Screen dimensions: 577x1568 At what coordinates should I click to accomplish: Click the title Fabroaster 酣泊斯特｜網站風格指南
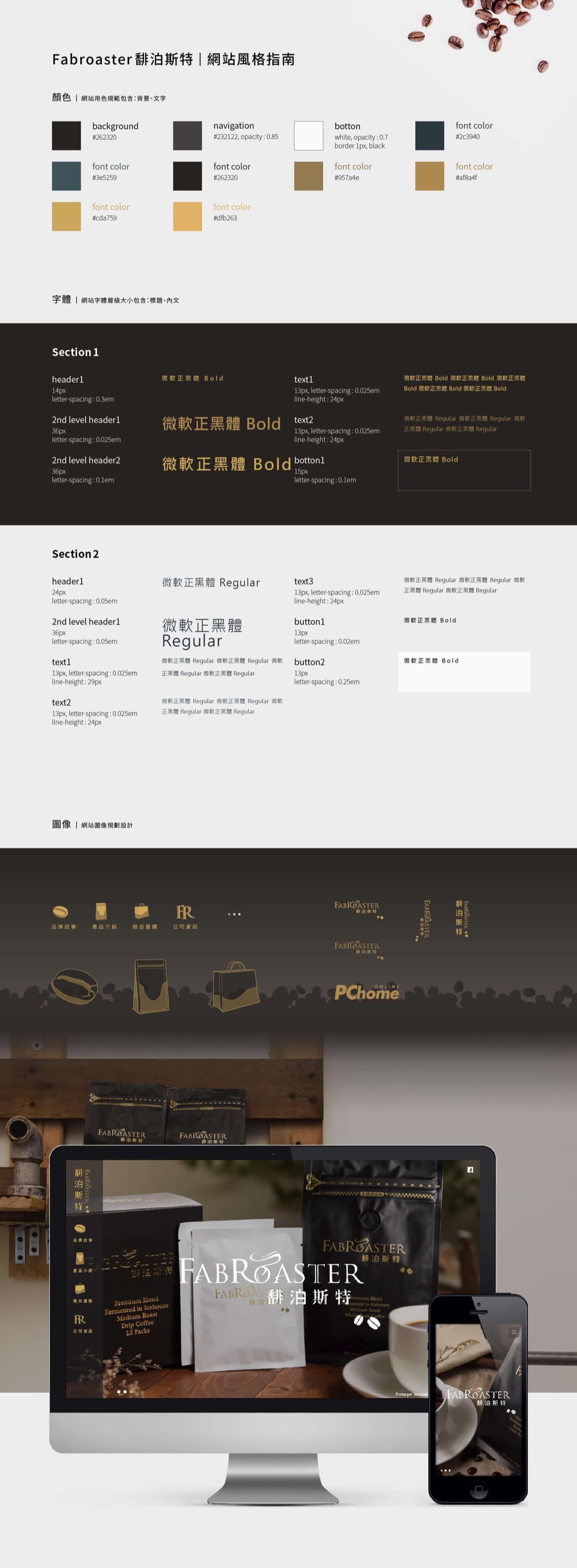174,59
